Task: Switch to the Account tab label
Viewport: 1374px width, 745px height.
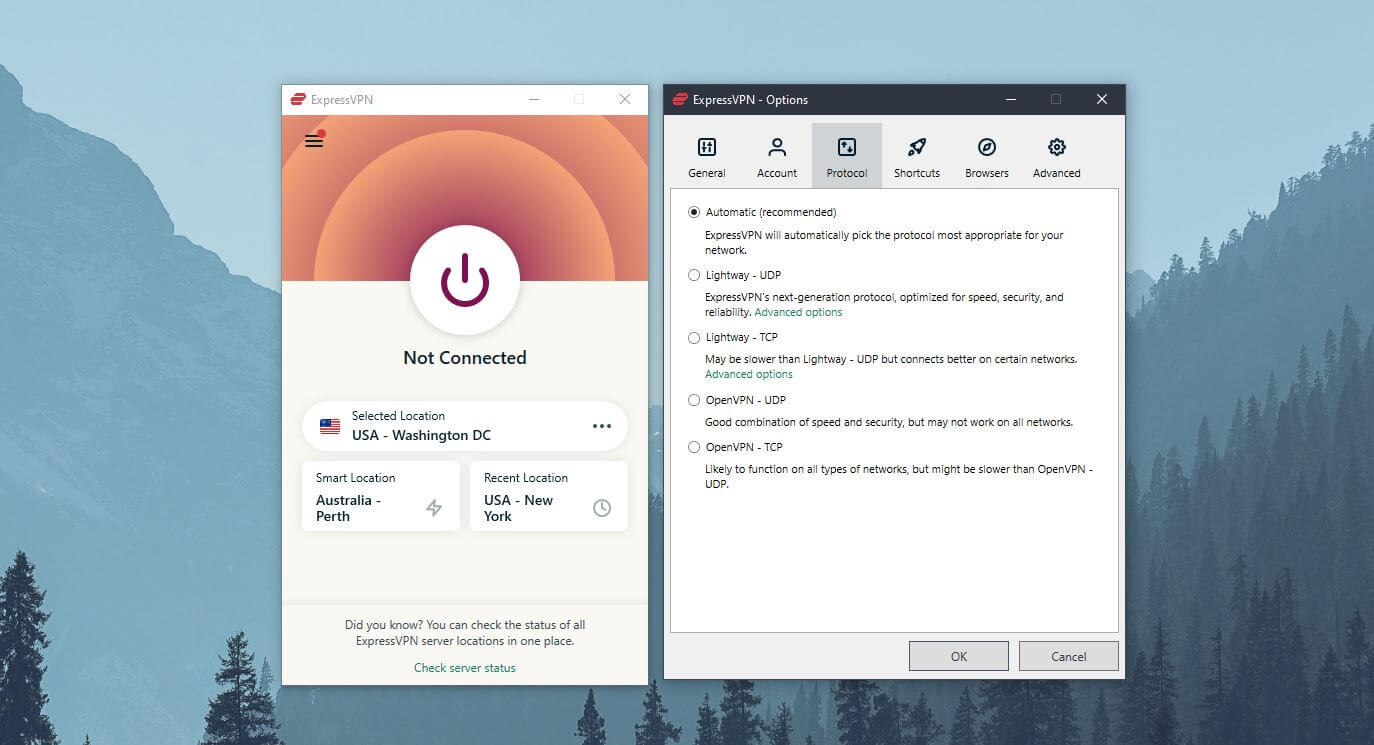Action: (x=777, y=173)
